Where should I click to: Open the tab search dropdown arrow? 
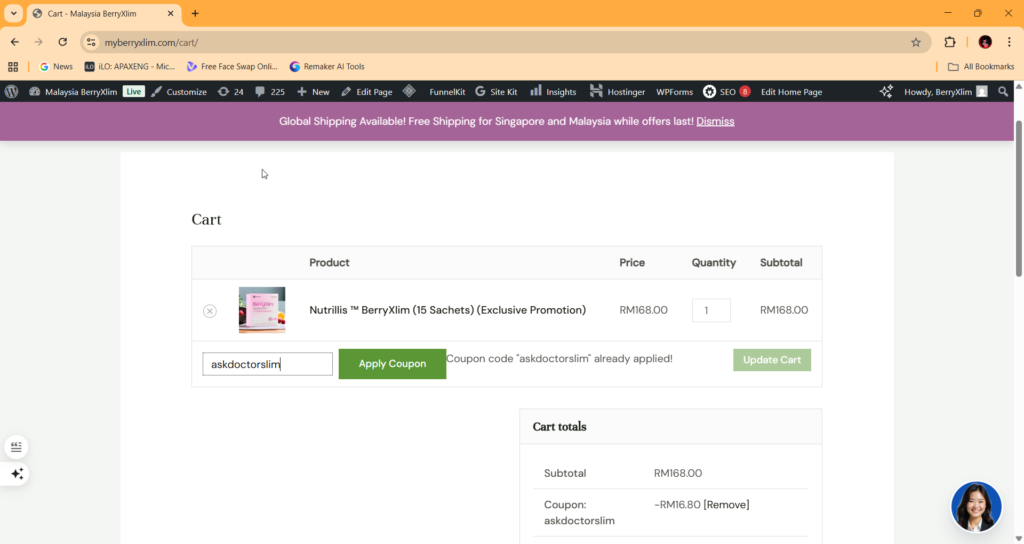14,13
